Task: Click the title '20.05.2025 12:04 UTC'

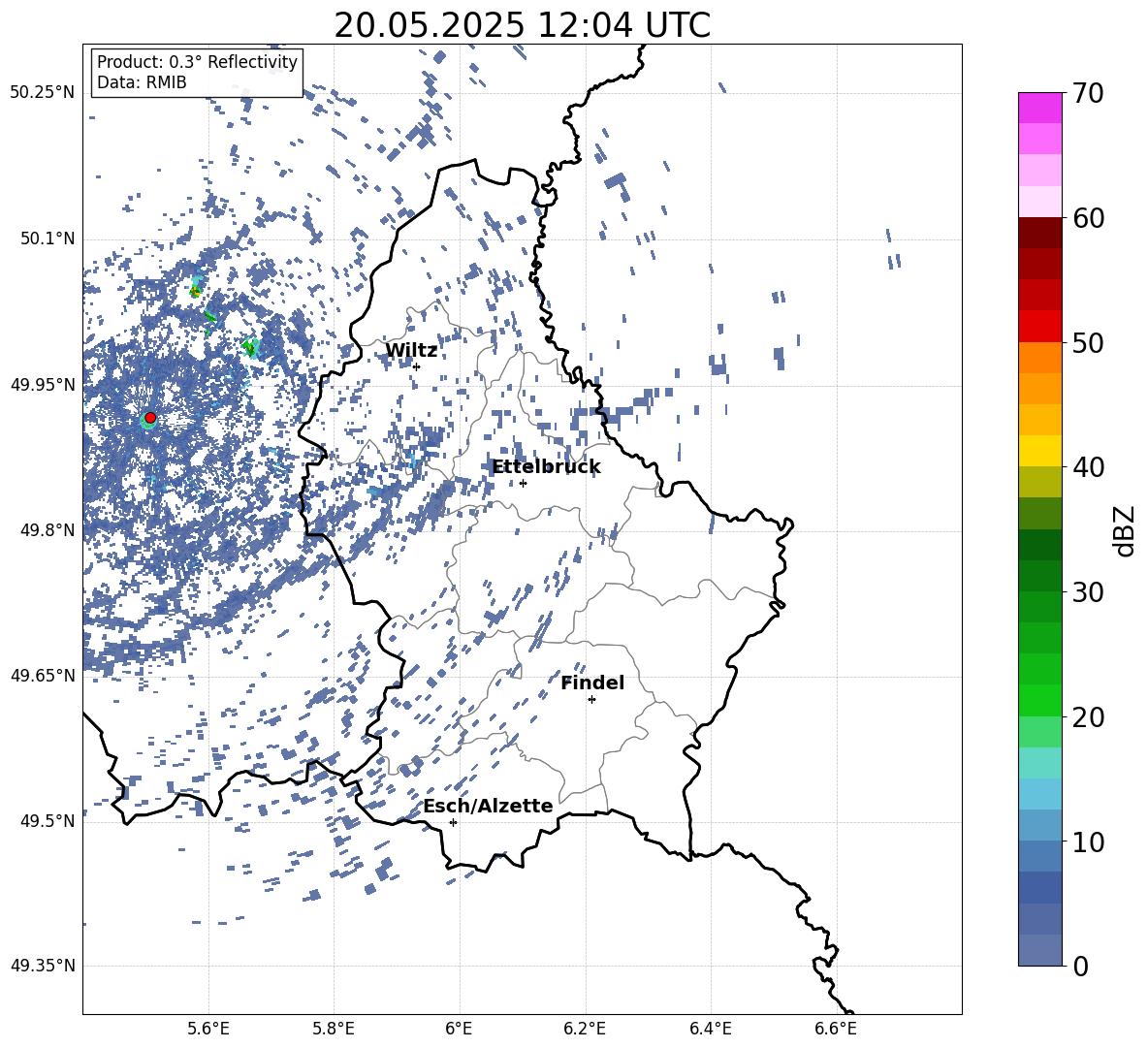Action: coord(522,25)
